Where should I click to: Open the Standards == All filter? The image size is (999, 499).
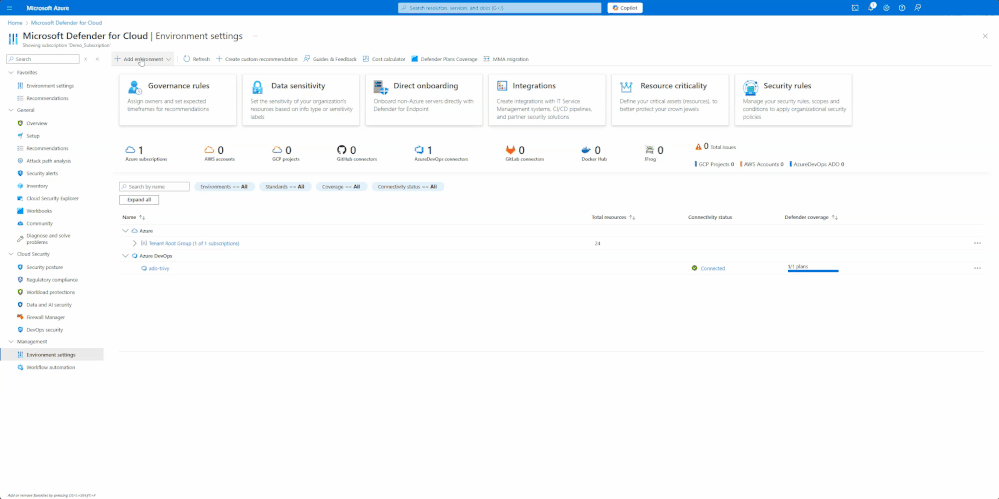tap(285, 187)
